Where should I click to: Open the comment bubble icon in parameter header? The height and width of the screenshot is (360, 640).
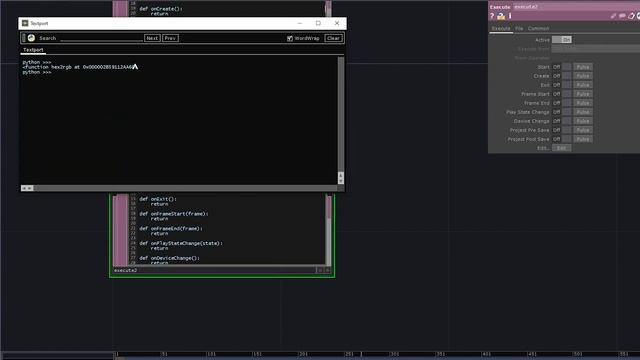tap(622, 16)
